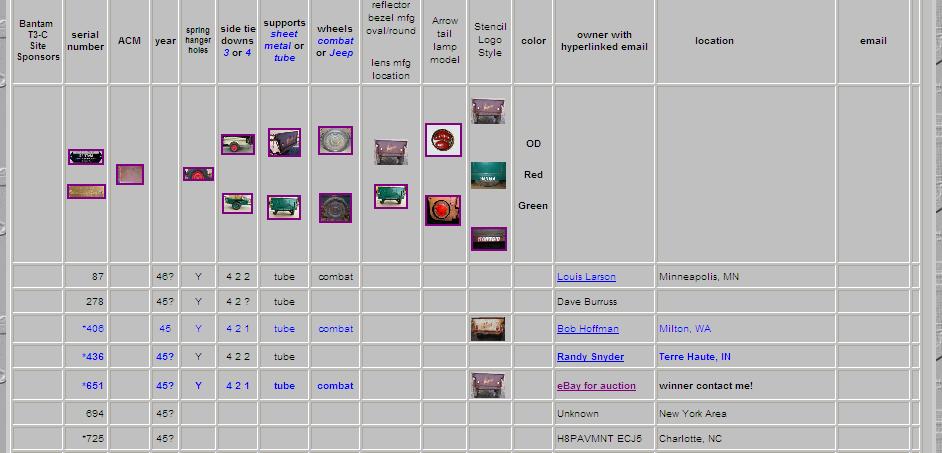Open stencil thumbnail in Bob Hoffman row
The height and width of the screenshot is (453, 942).
coord(488,329)
